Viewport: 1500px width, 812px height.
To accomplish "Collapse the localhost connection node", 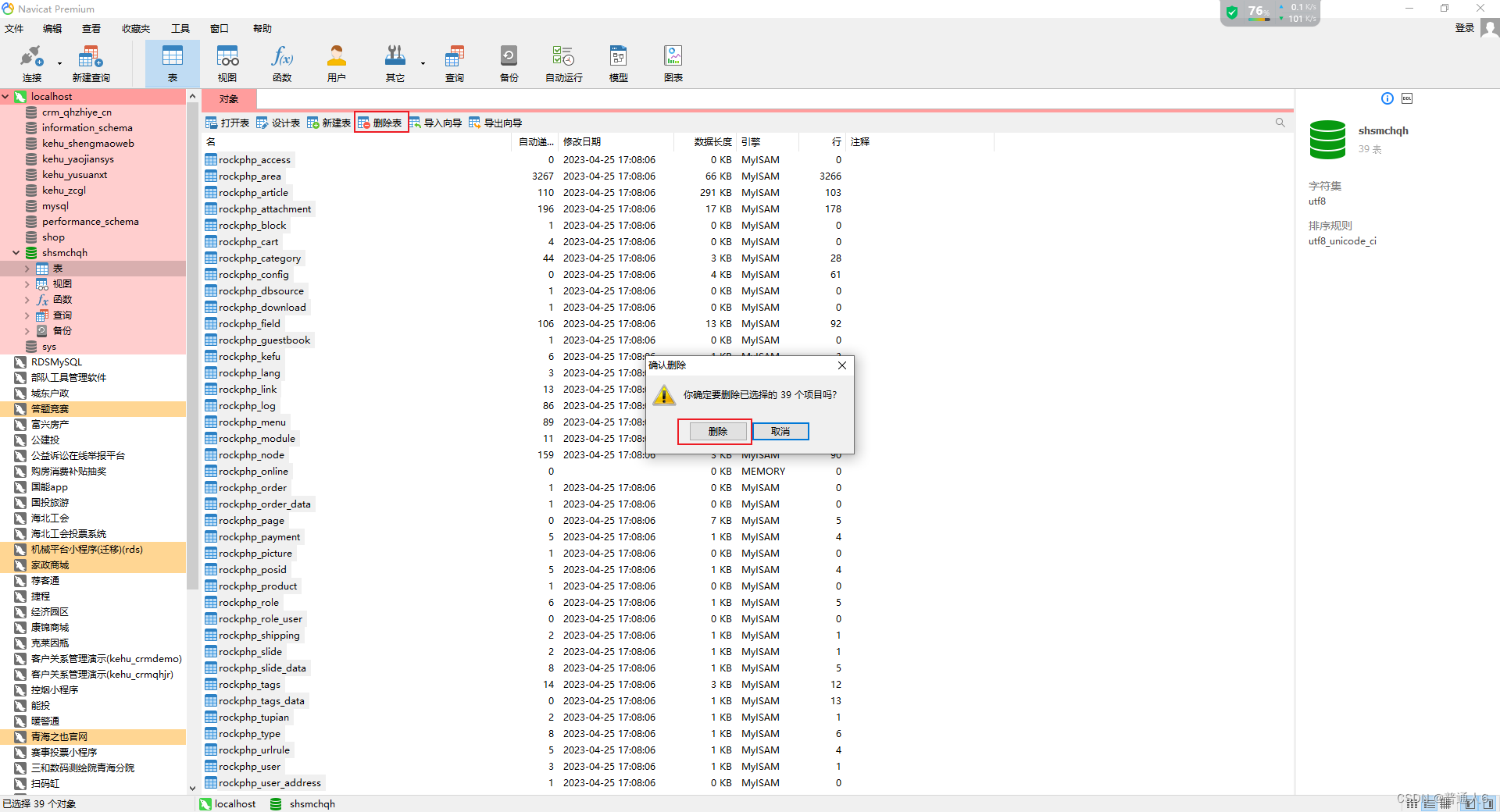I will (5, 97).
